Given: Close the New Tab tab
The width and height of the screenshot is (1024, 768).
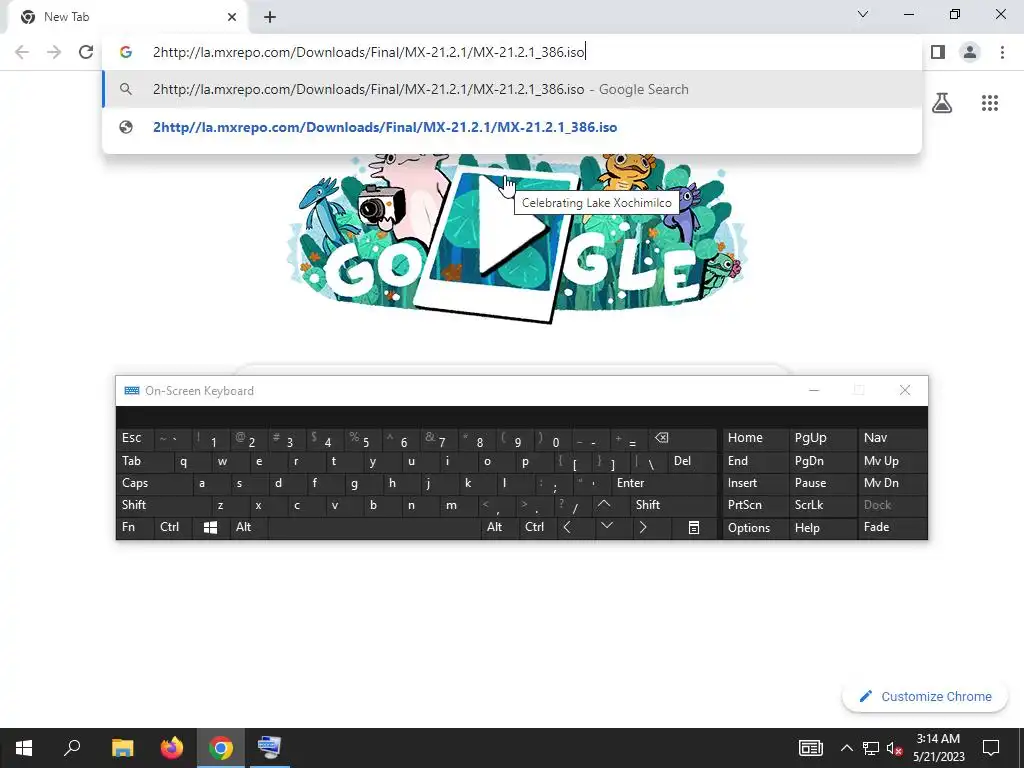Looking at the screenshot, I should (232, 17).
